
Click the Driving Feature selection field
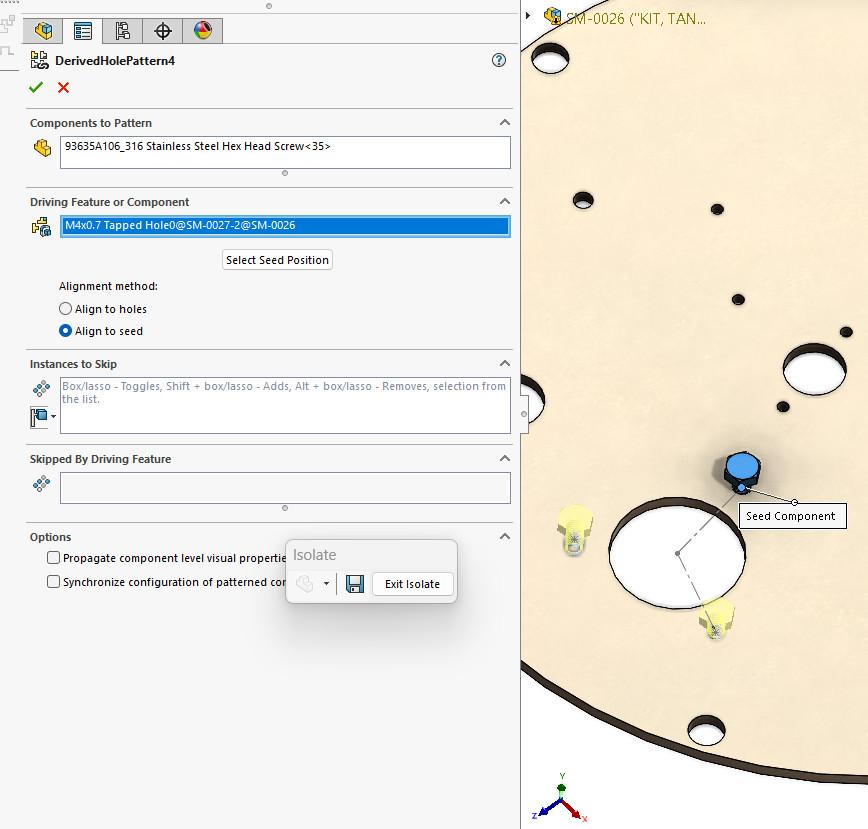[x=285, y=226]
